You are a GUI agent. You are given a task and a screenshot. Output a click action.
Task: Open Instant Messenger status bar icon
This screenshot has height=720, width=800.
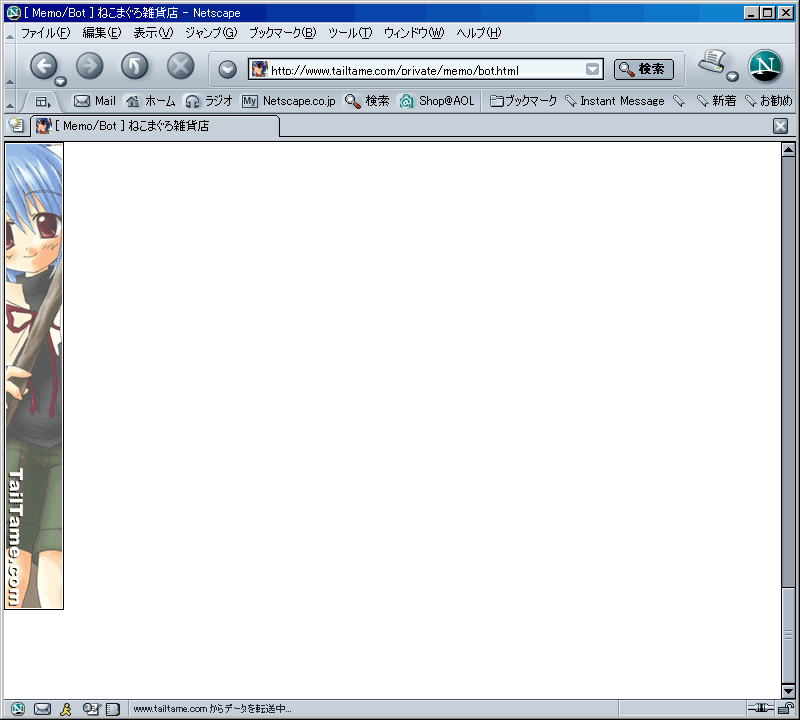[x=66, y=708]
